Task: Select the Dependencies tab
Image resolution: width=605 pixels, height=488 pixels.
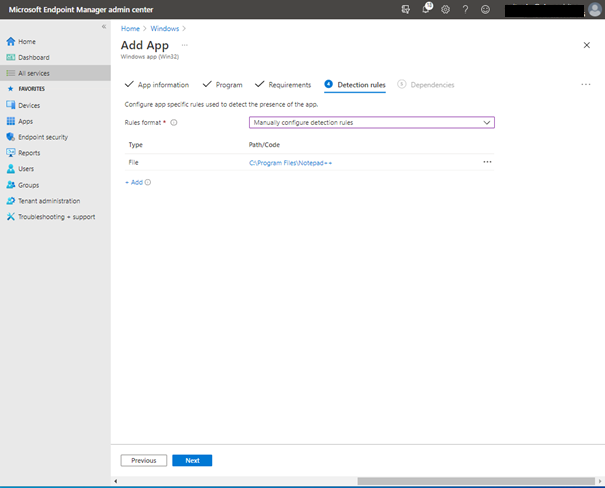Action: pos(426,84)
